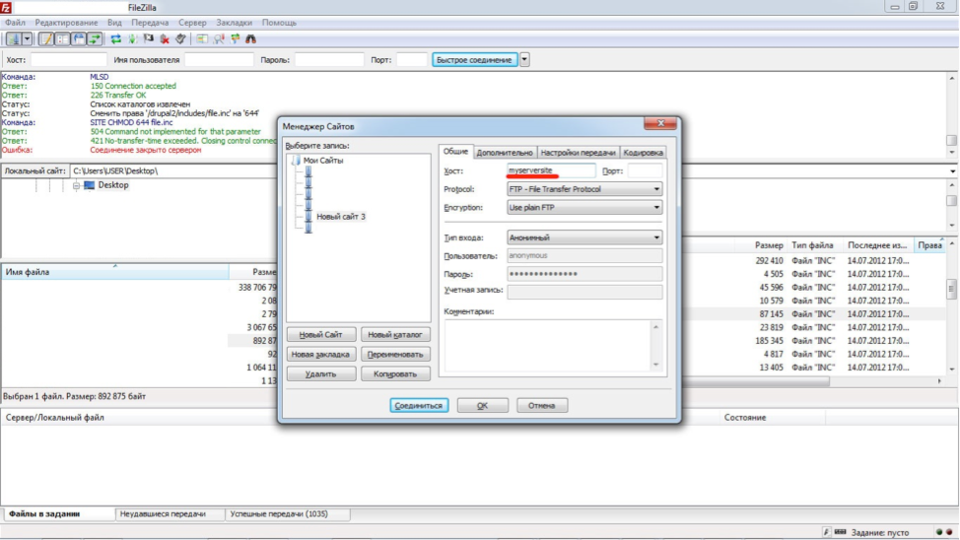Click the Хост field in Site Manager
This screenshot has width=960, height=540.
pyautogui.click(x=551, y=171)
